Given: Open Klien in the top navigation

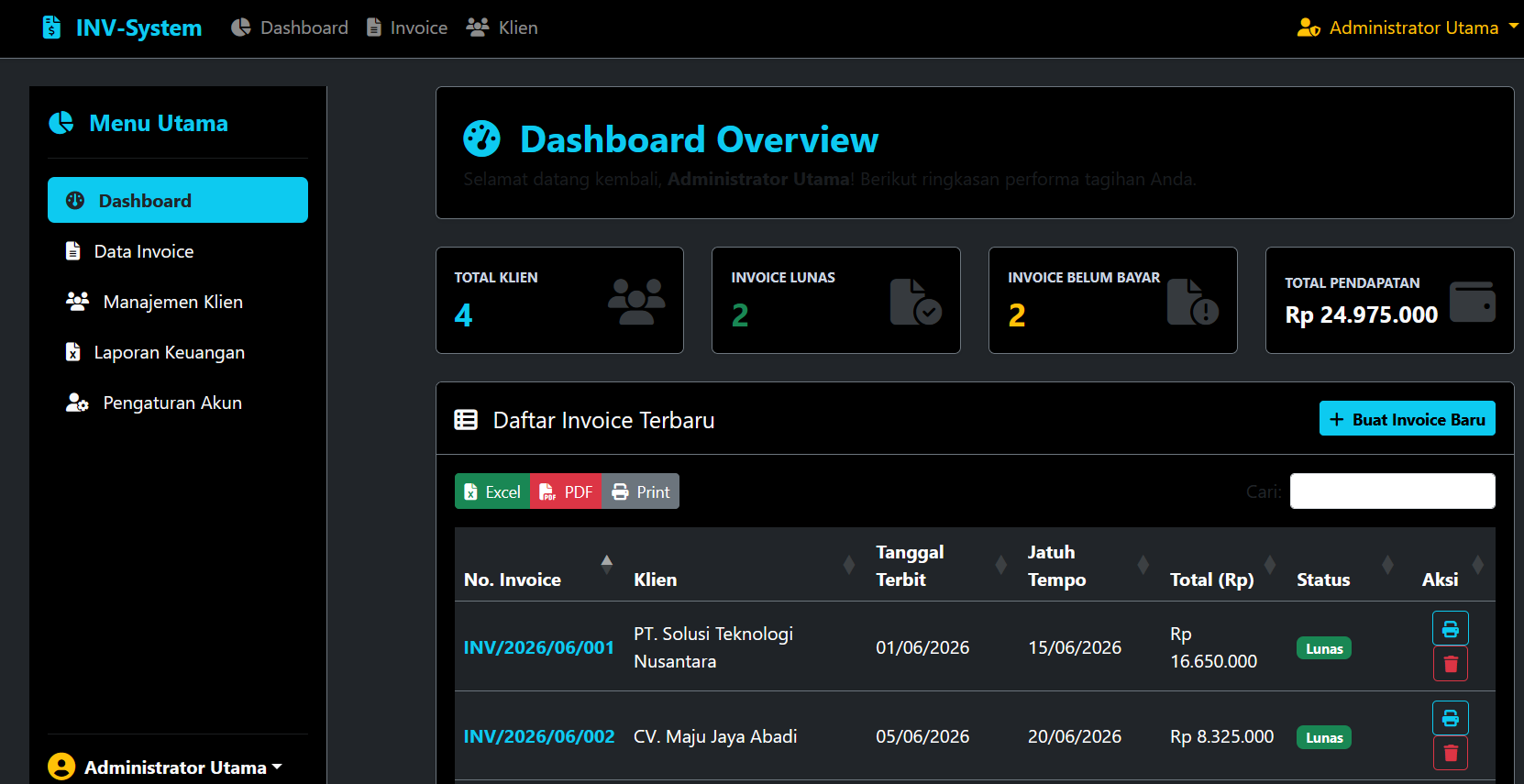Looking at the screenshot, I should tap(502, 28).
